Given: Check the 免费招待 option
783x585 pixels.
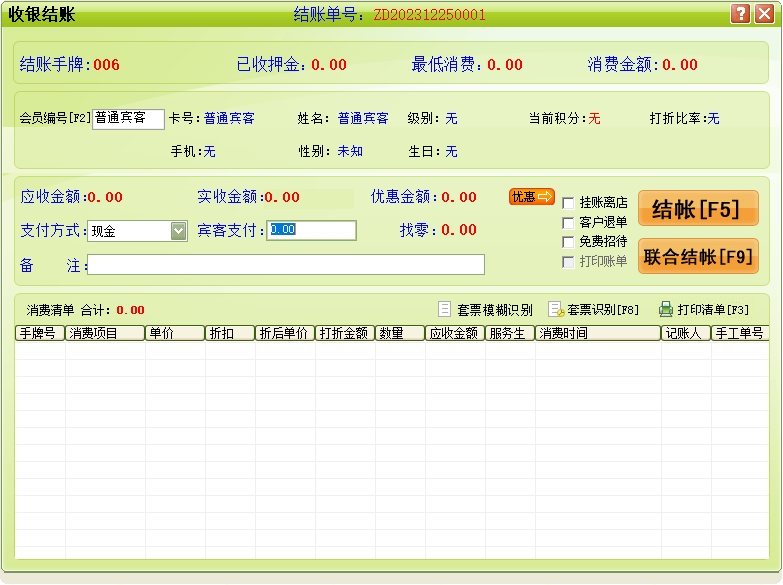Looking at the screenshot, I should (x=568, y=242).
